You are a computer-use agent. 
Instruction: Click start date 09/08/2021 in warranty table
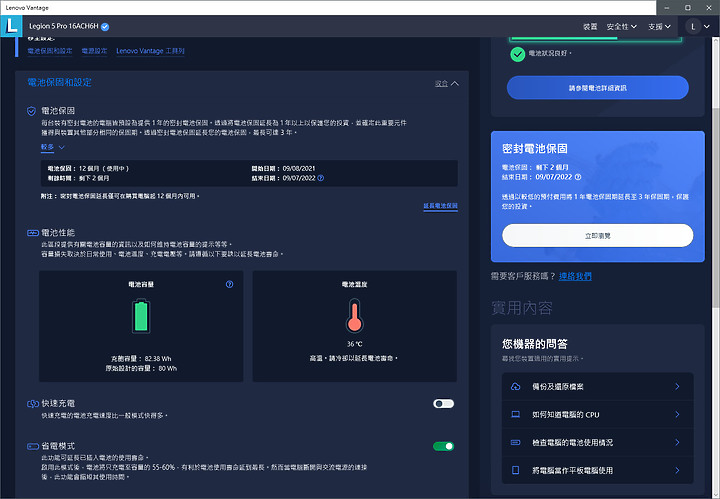299,168
